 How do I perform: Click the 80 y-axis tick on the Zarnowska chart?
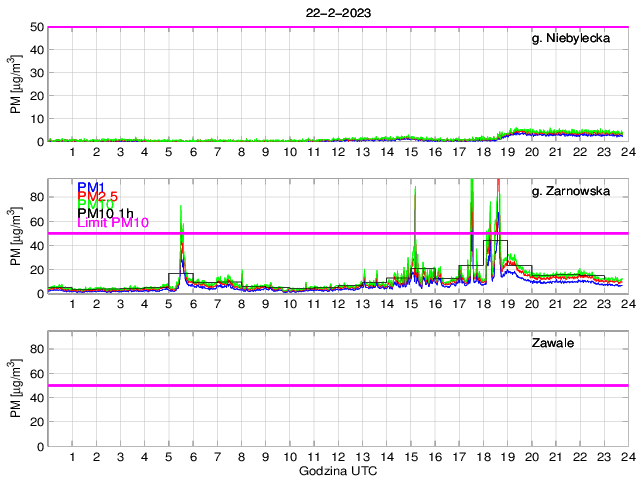click(x=37, y=197)
